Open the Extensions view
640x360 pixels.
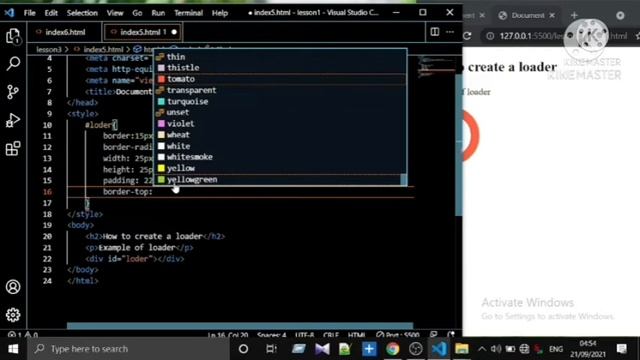[x=13, y=148]
